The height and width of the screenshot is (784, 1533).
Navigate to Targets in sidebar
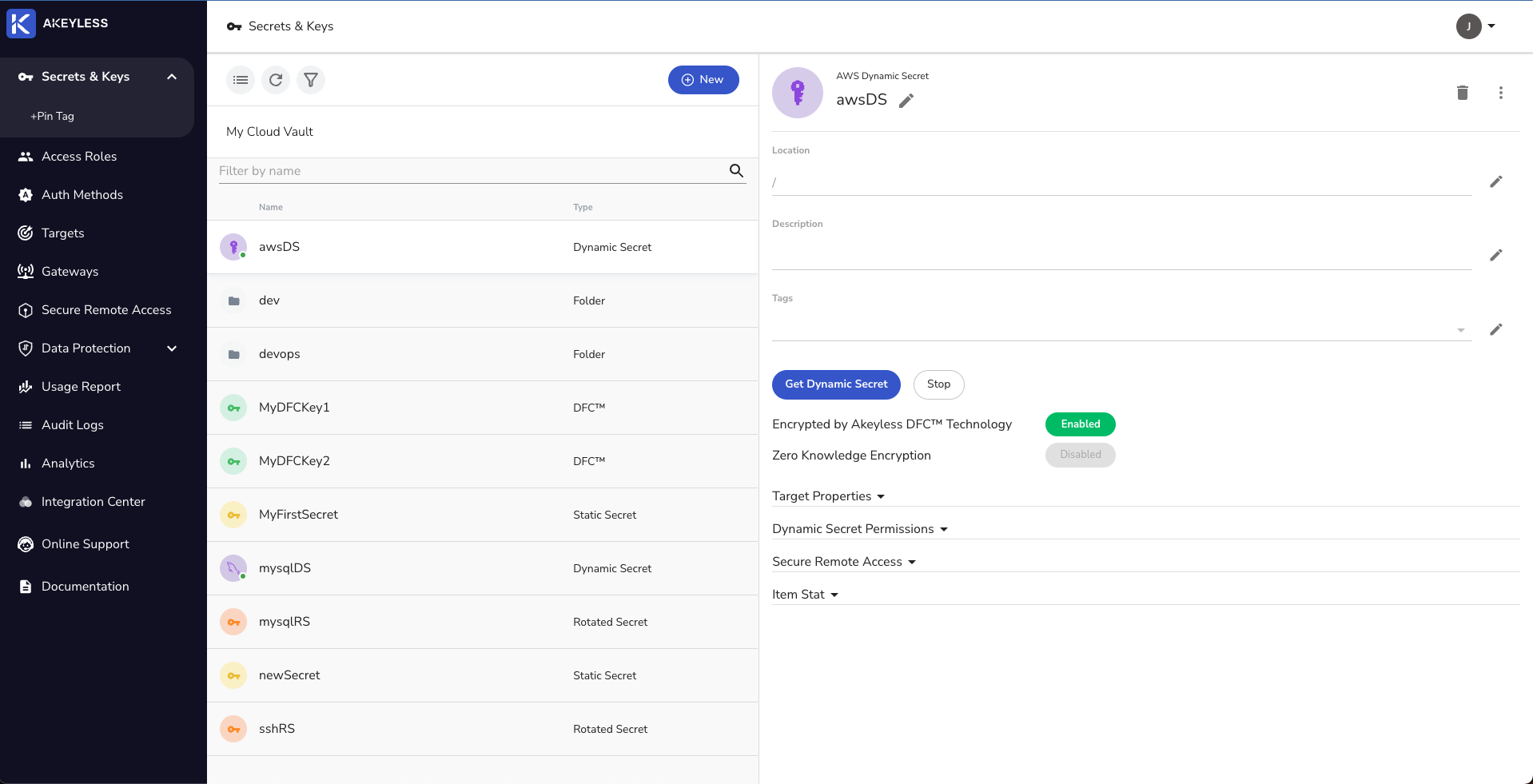[x=63, y=233]
